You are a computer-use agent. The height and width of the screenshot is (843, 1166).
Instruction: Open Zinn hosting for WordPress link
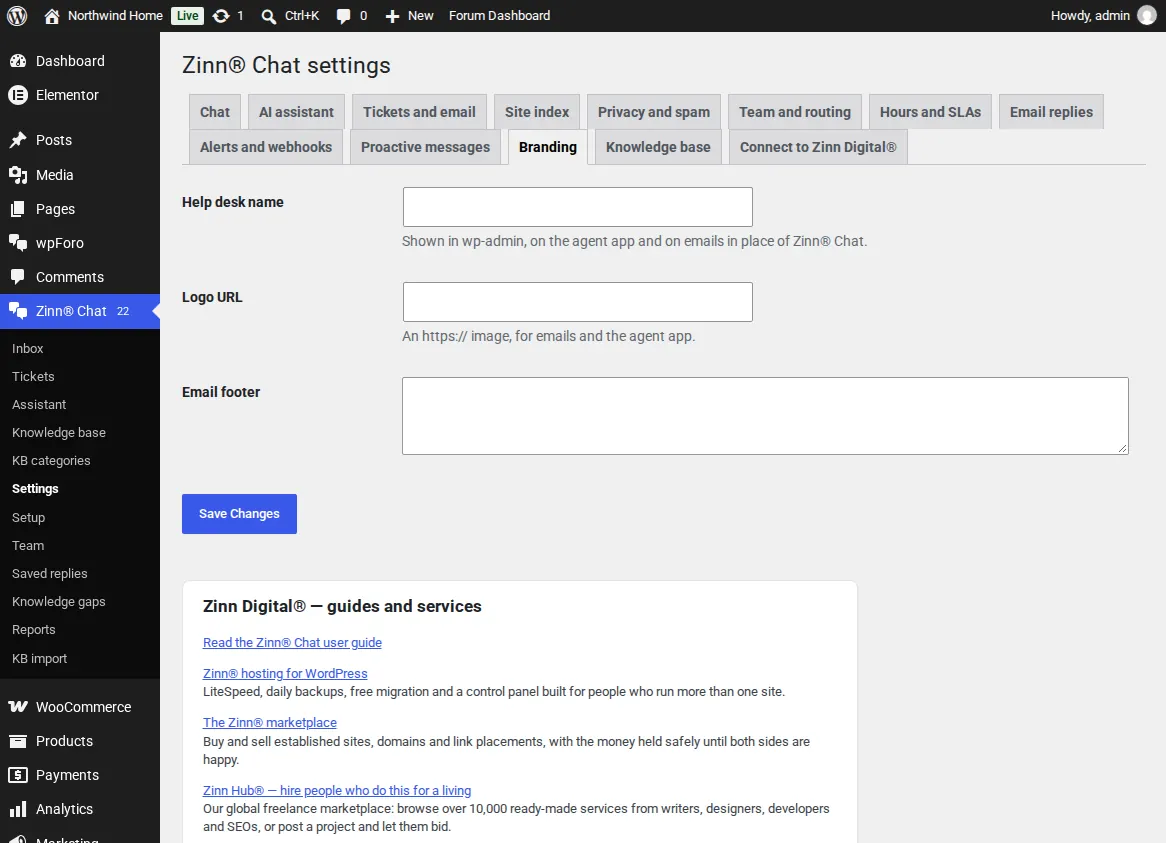click(x=285, y=673)
